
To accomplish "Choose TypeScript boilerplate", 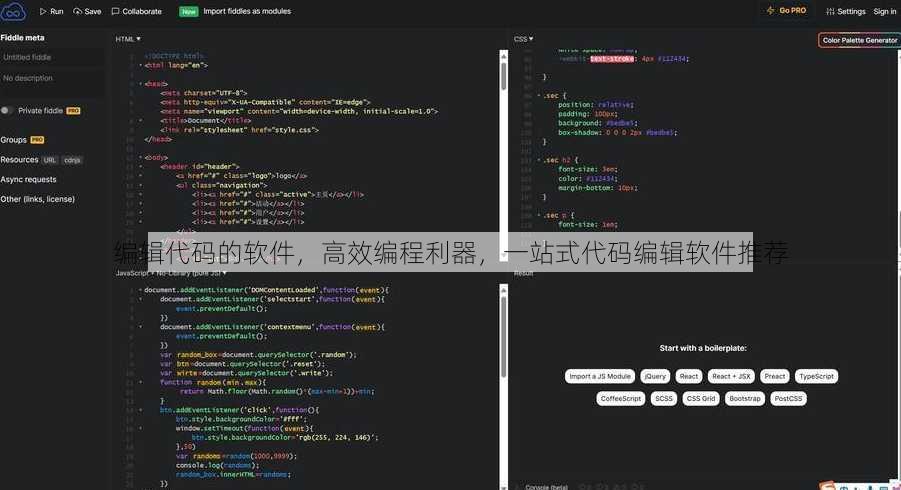I will (817, 376).
